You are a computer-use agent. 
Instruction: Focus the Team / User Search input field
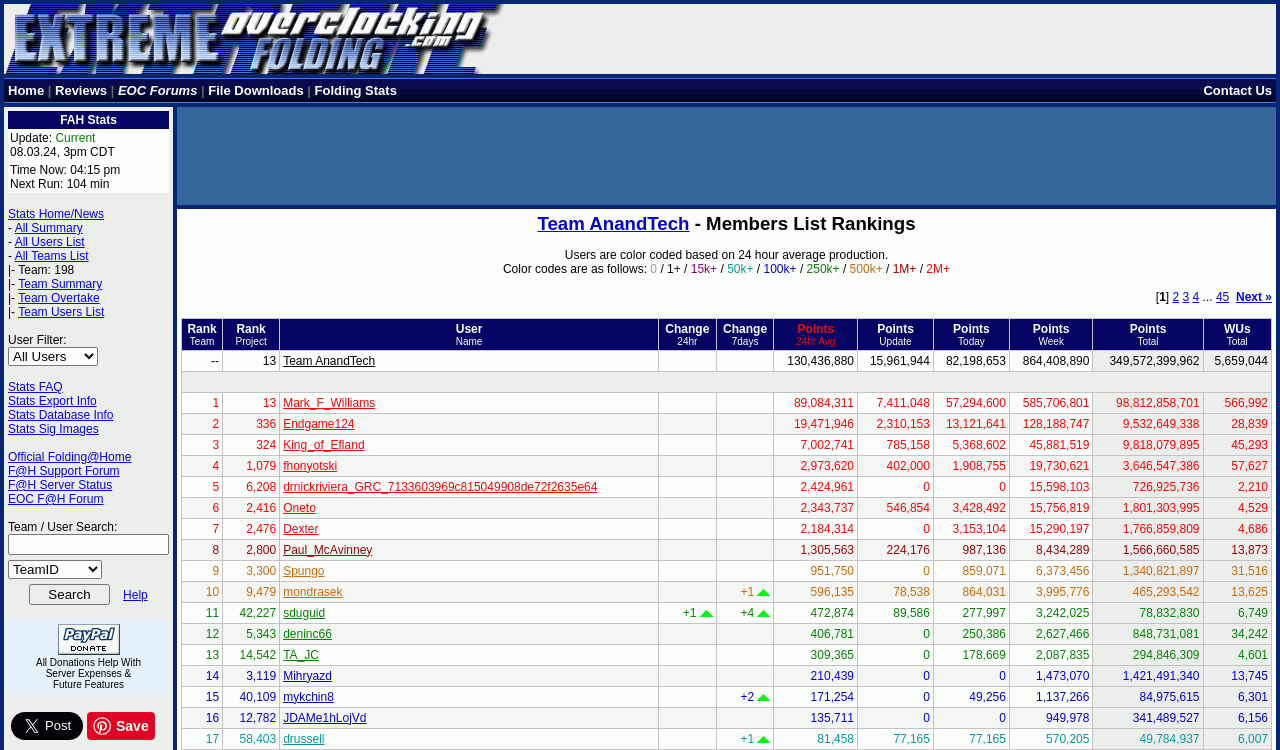pyautogui.click(x=88, y=544)
